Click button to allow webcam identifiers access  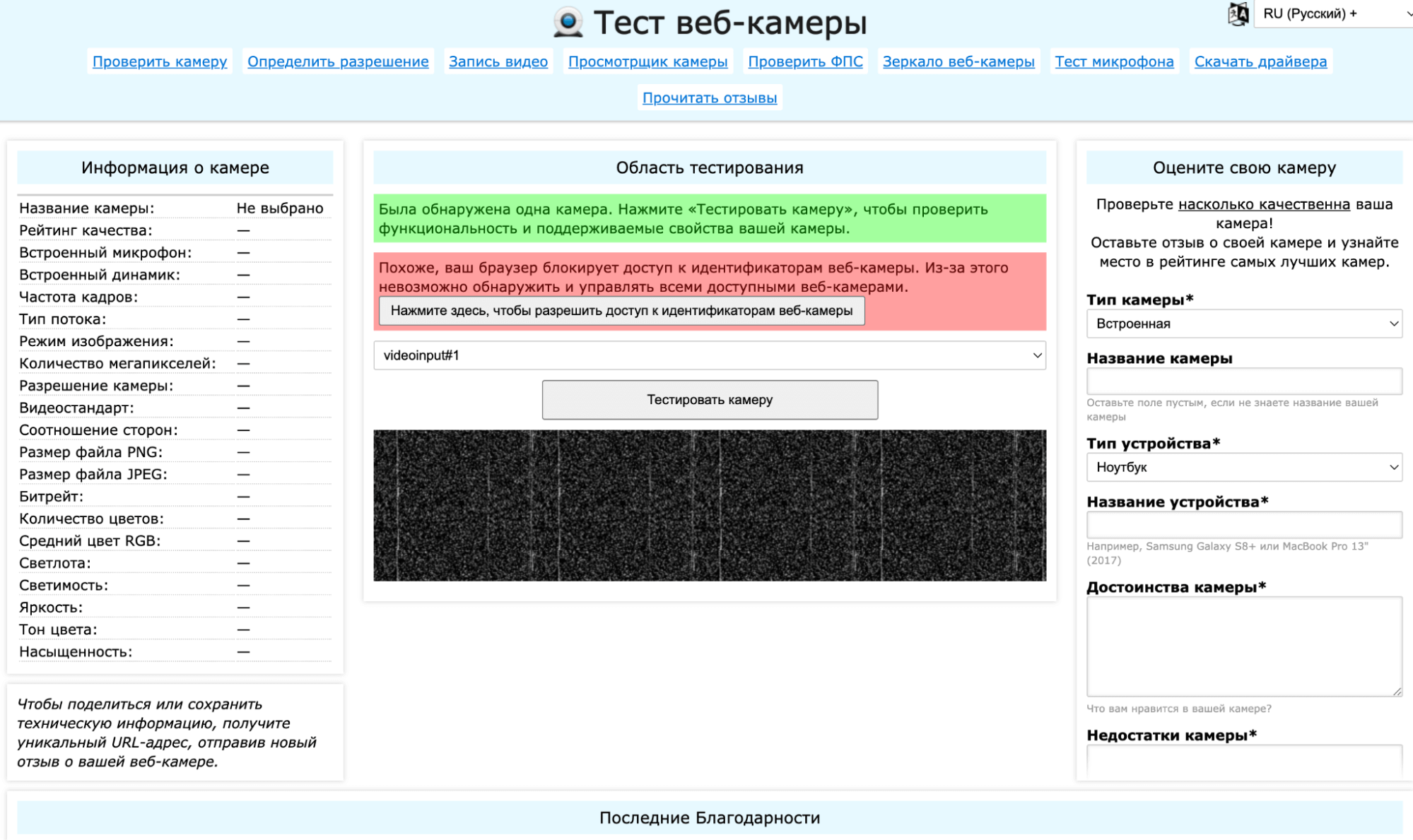point(621,311)
